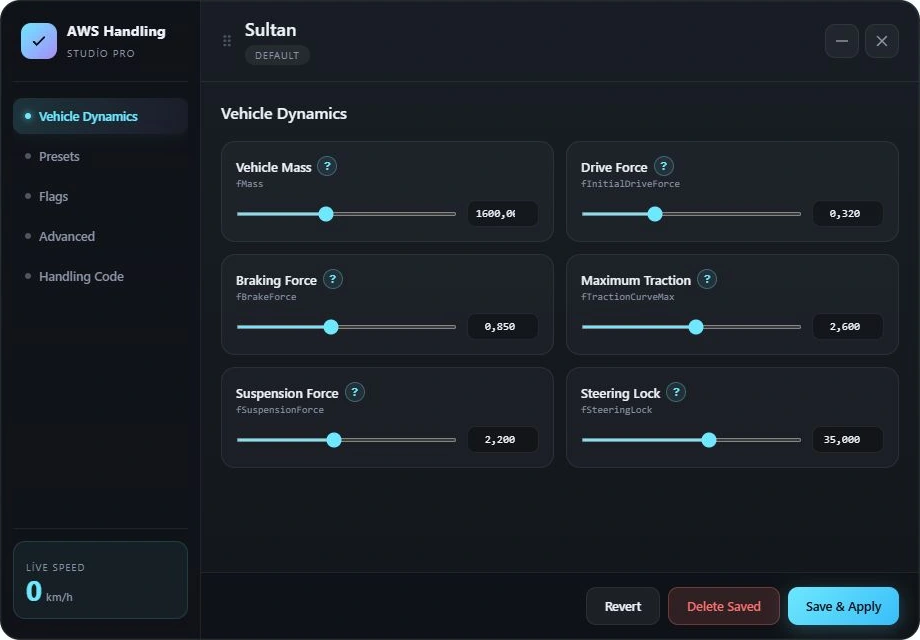The width and height of the screenshot is (920, 640).
Task: Click the Delete Saved button
Action: coord(723,606)
